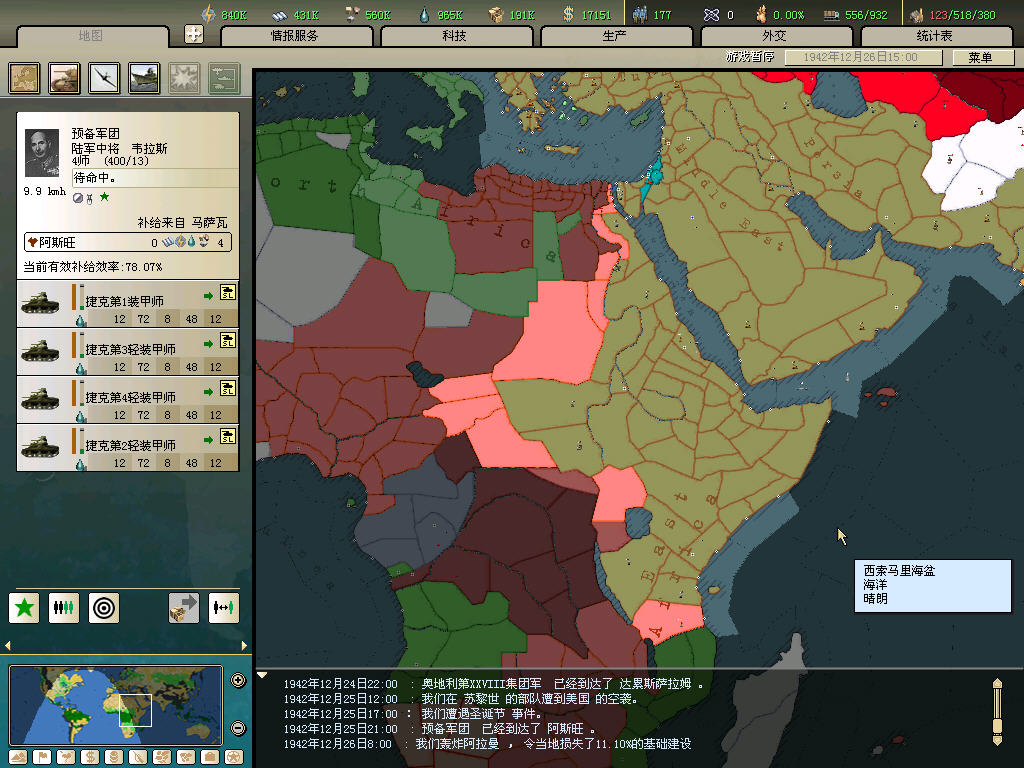The width and height of the screenshot is (1024, 768).
Task: Click the message log scrollbar handle
Action: (997, 726)
